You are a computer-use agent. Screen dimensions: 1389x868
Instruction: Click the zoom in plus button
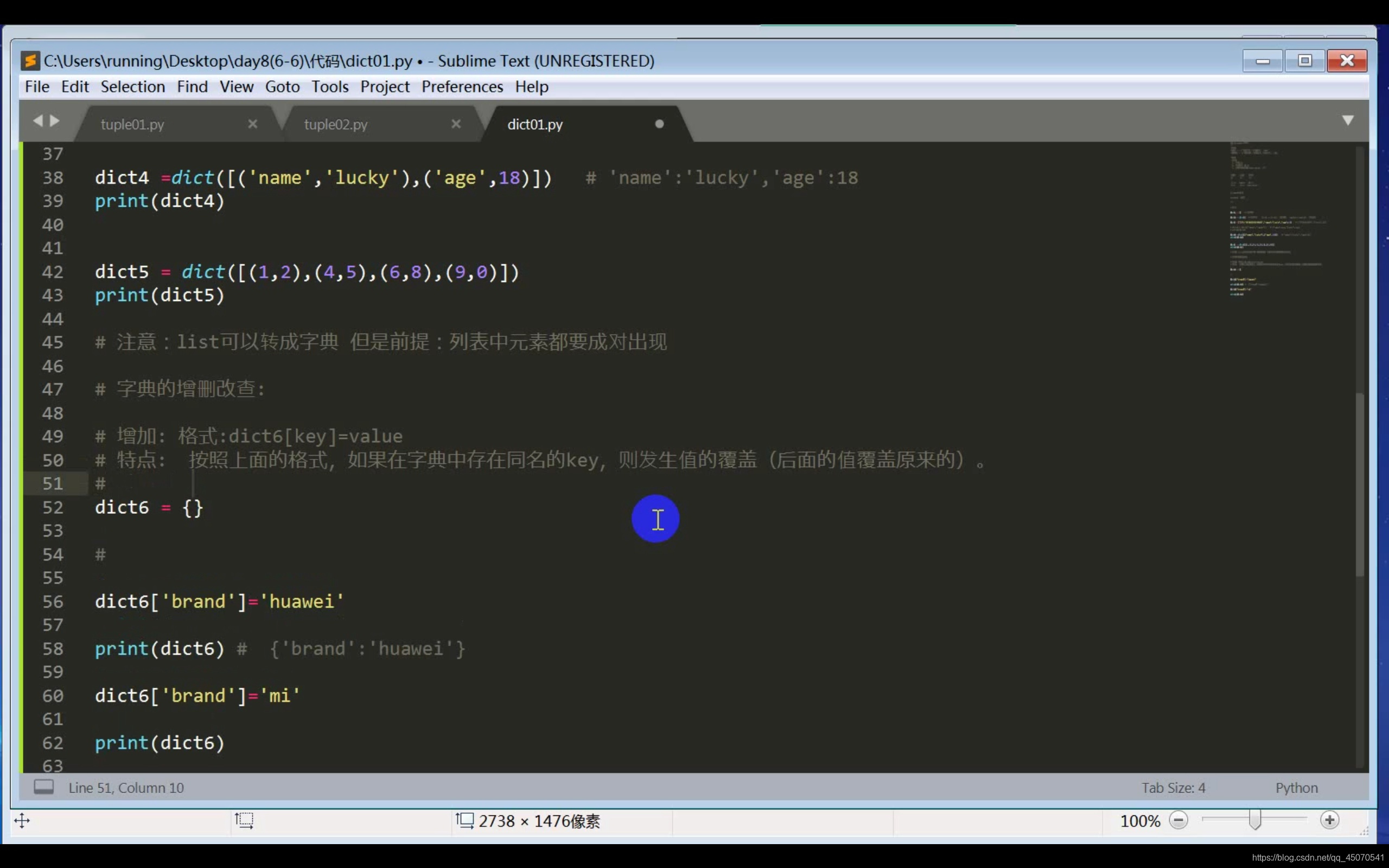(1329, 820)
